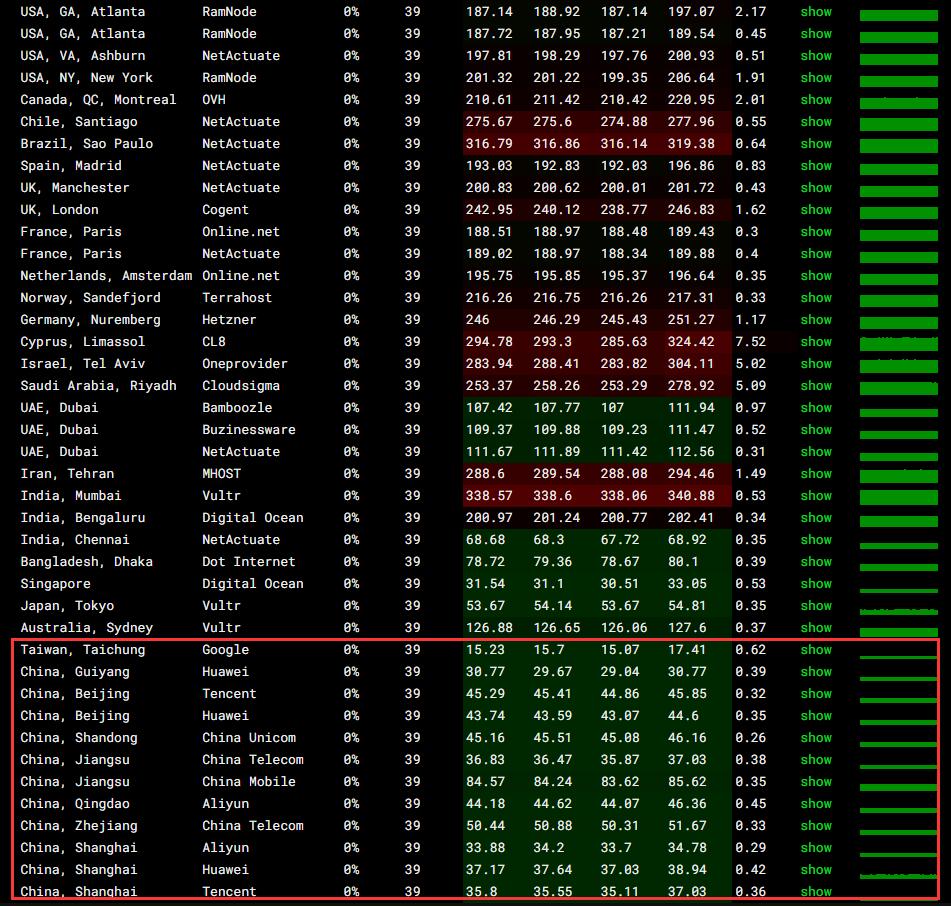Click "show" for Norway, Sandefjord
The image size is (951, 906).
816,297
